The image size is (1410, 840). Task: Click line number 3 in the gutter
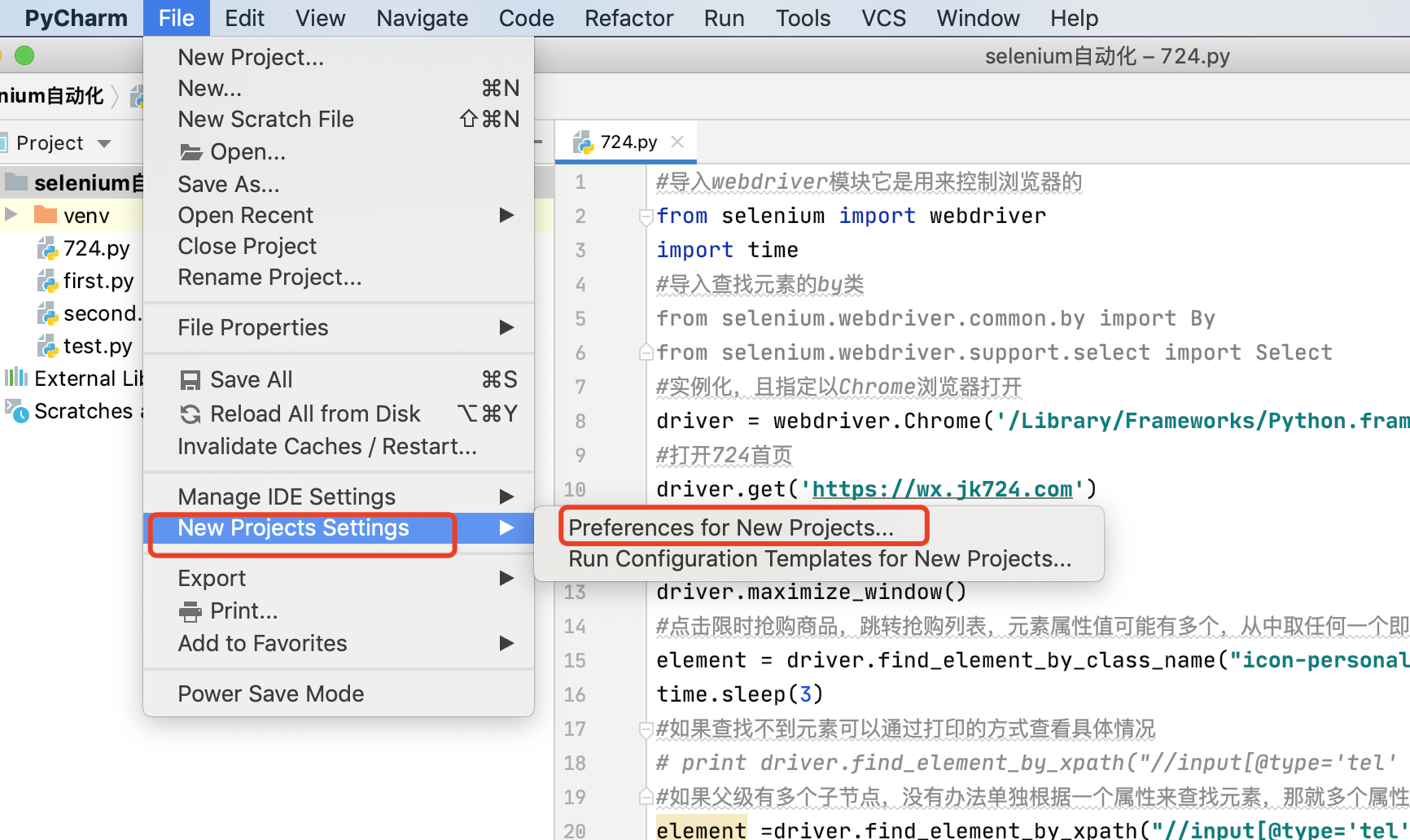point(580,251)
